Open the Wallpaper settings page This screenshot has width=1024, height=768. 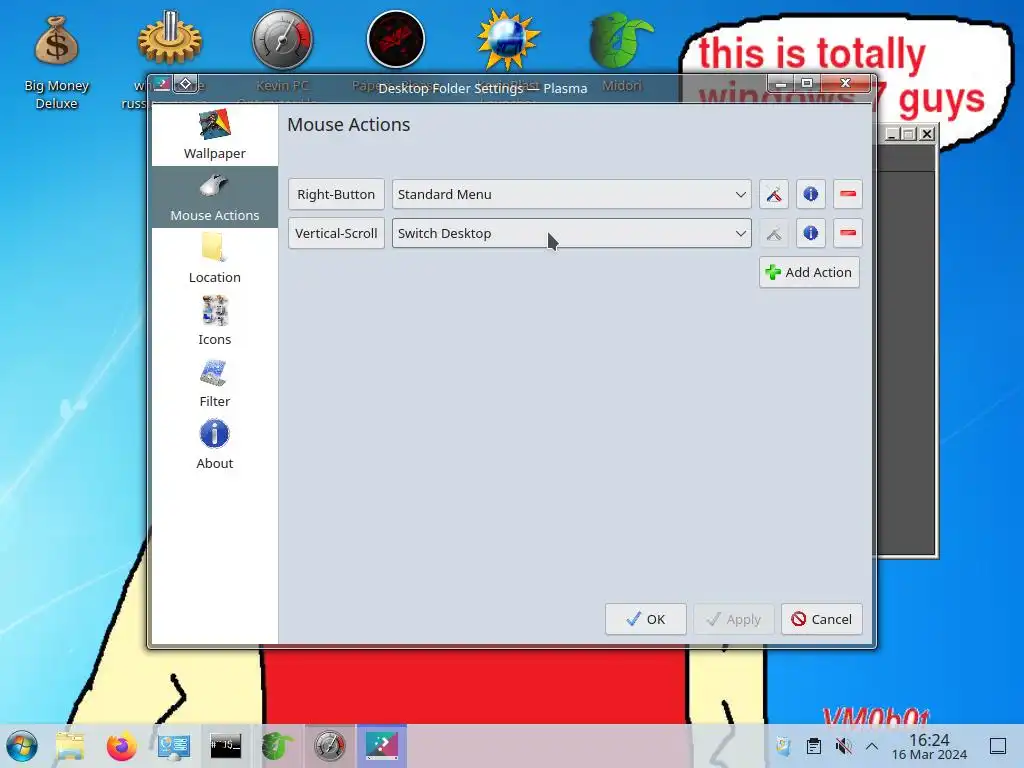tap(214, 135)
